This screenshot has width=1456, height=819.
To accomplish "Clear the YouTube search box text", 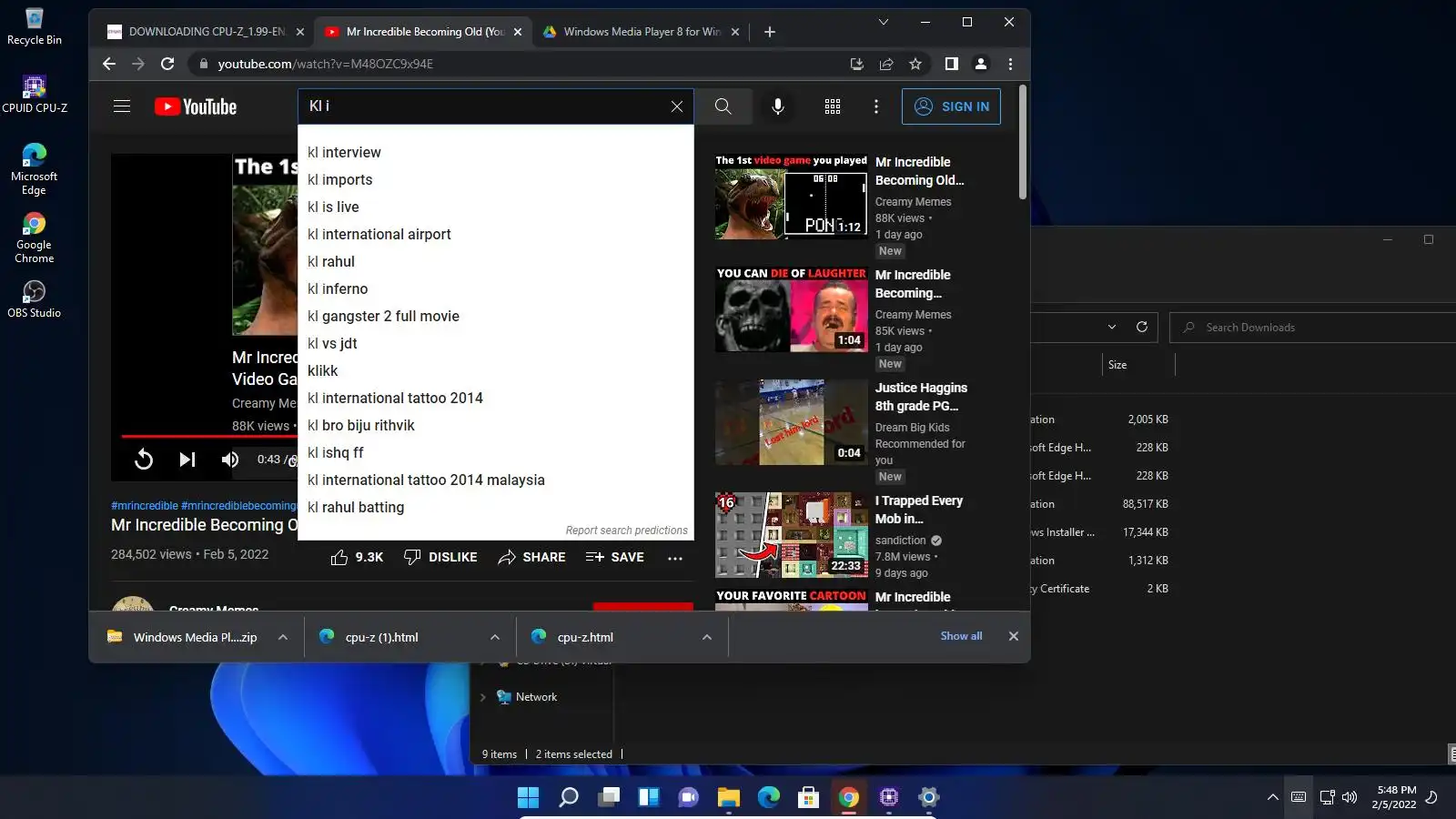I will pyautogui.click(x=676, y=106).
